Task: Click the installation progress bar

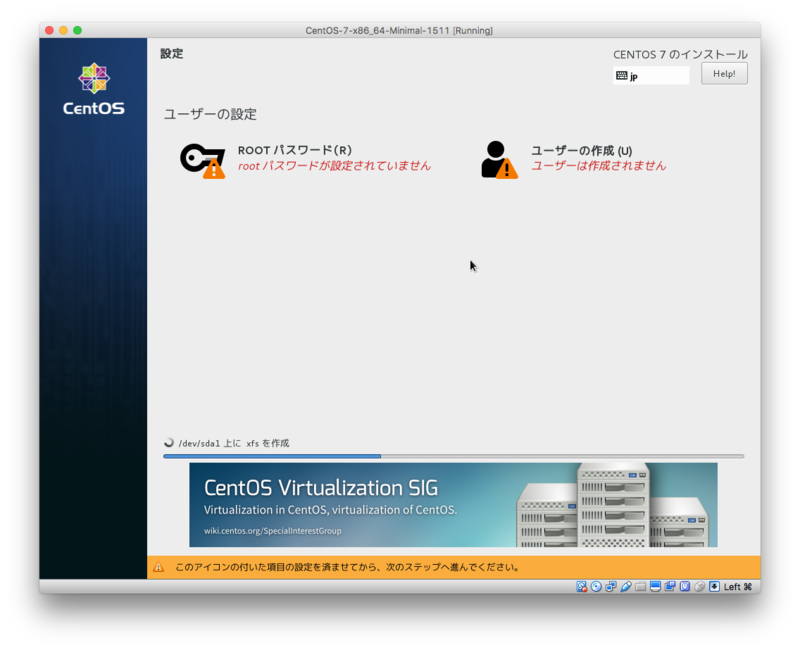Action: (x=454, y=456)
